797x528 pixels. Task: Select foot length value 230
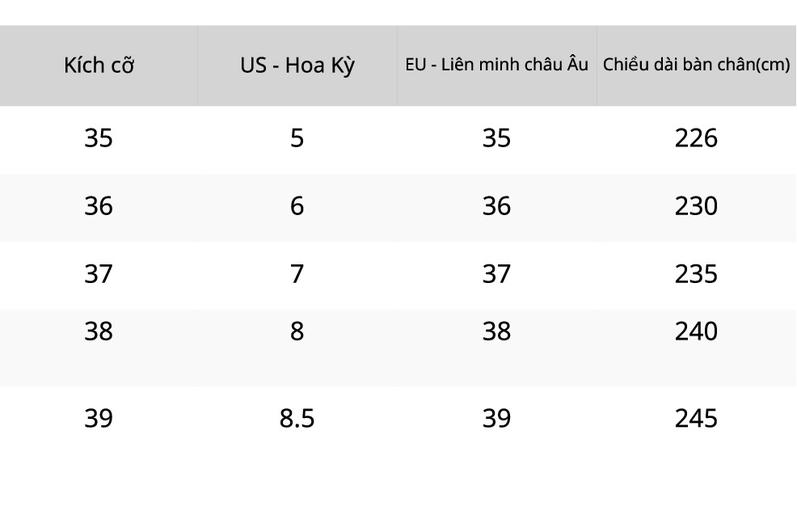click(696, 206)
